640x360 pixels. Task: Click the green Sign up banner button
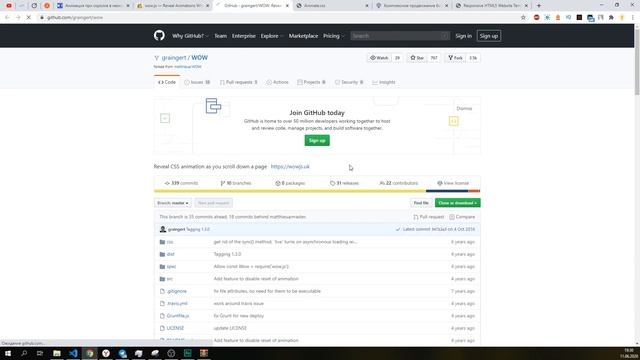[317, 140]
